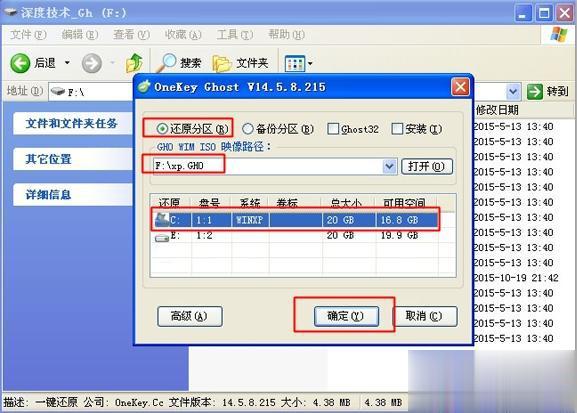
Task: Confirm with the 确定 button
Action: (x=346, y=316)
